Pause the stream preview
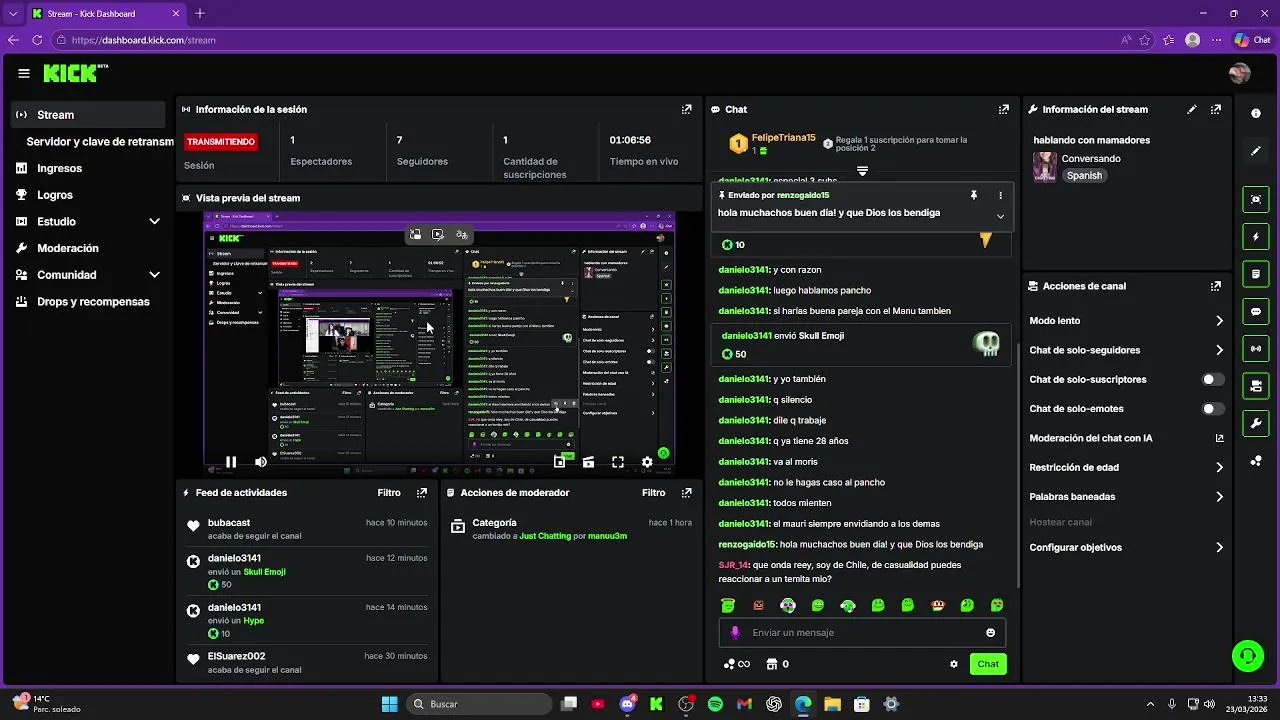Viewport: 1280px width, 720px height. click(231, 462)
